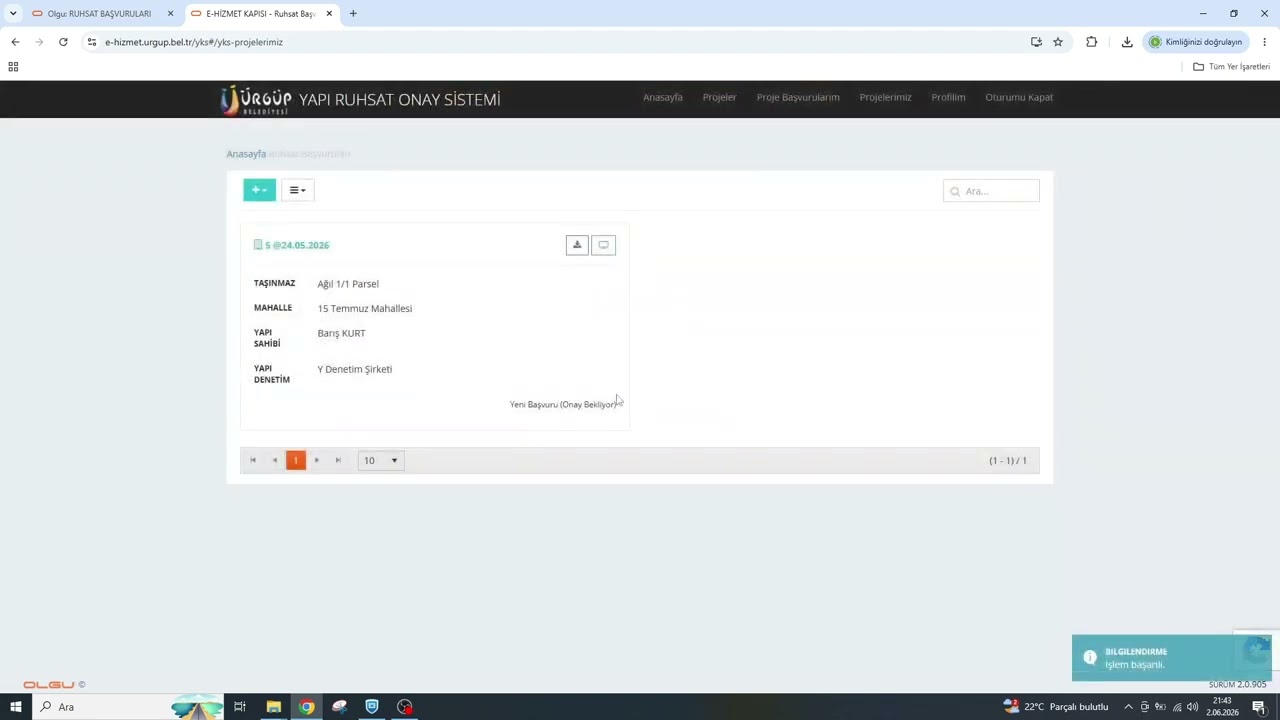Show hidden system tray icons
Screen dimensions: 1280x720
(1128, 707)
